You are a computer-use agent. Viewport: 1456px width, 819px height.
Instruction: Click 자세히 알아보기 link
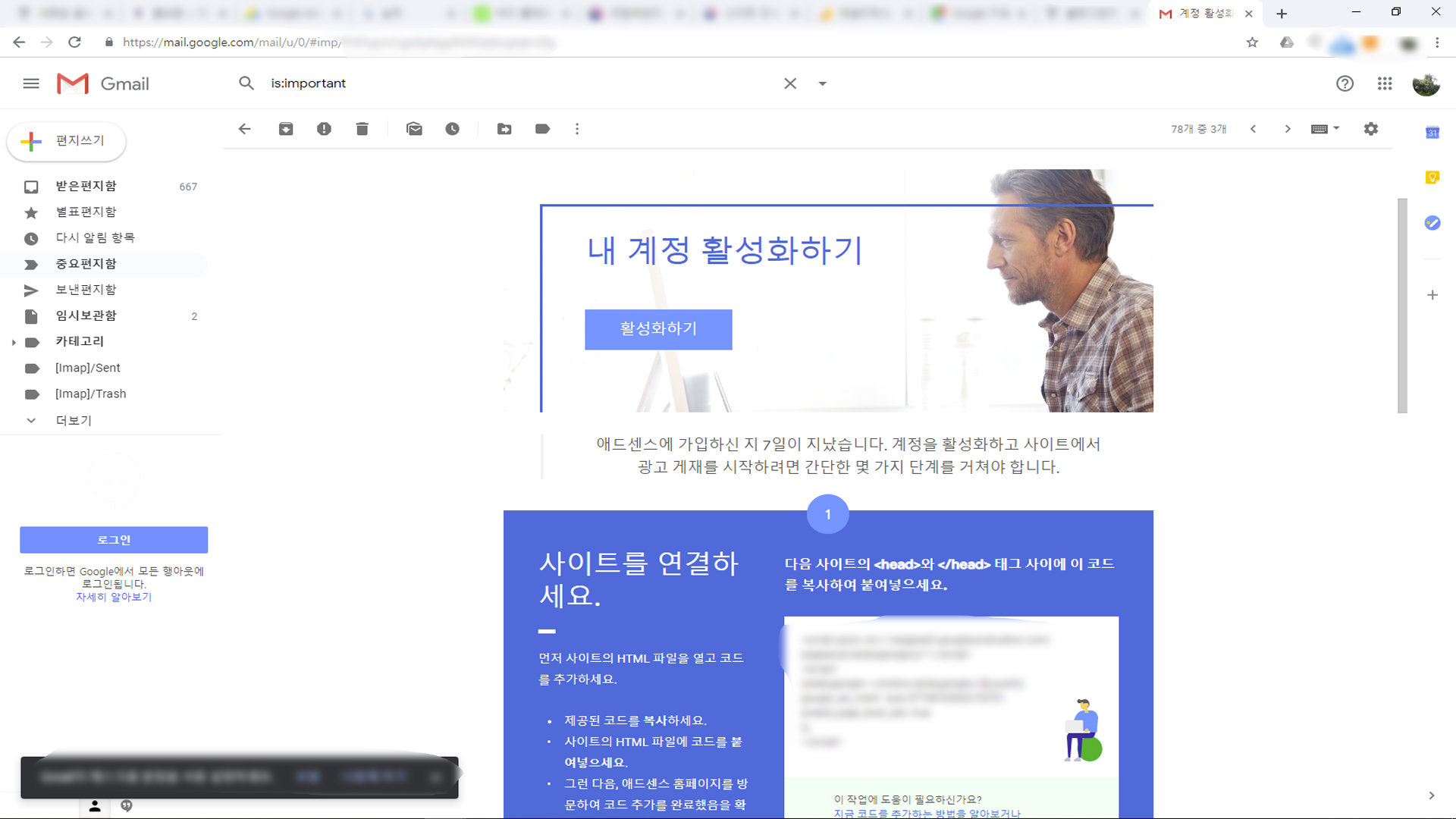coord(114,597)
